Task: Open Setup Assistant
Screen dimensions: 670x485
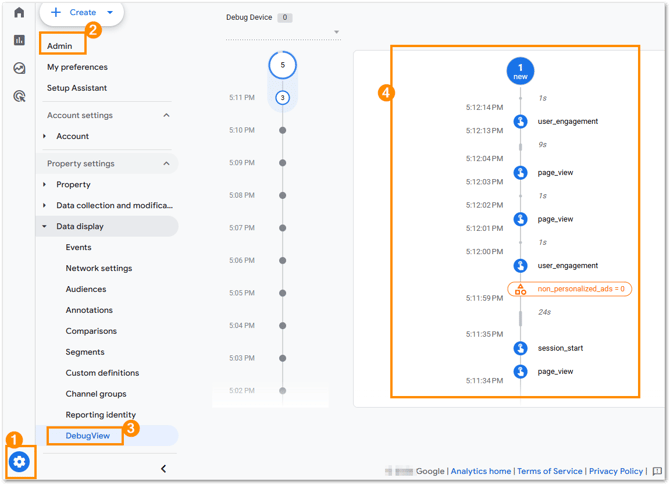Action: click(x=77, y=88)
